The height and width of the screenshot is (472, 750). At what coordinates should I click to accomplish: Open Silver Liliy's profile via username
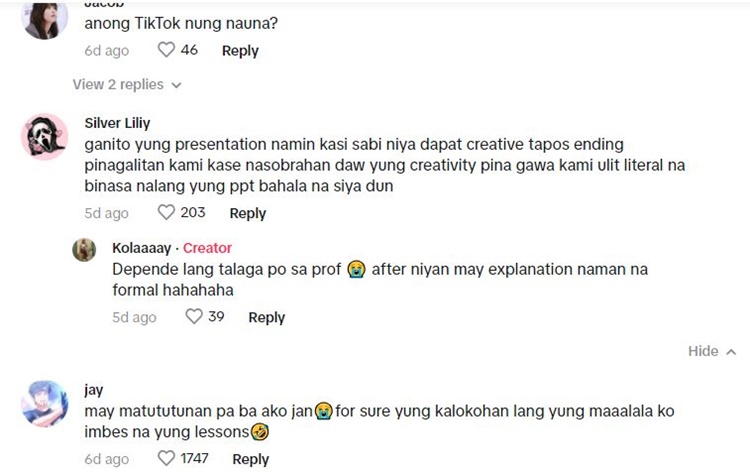[x=117, y=123]
